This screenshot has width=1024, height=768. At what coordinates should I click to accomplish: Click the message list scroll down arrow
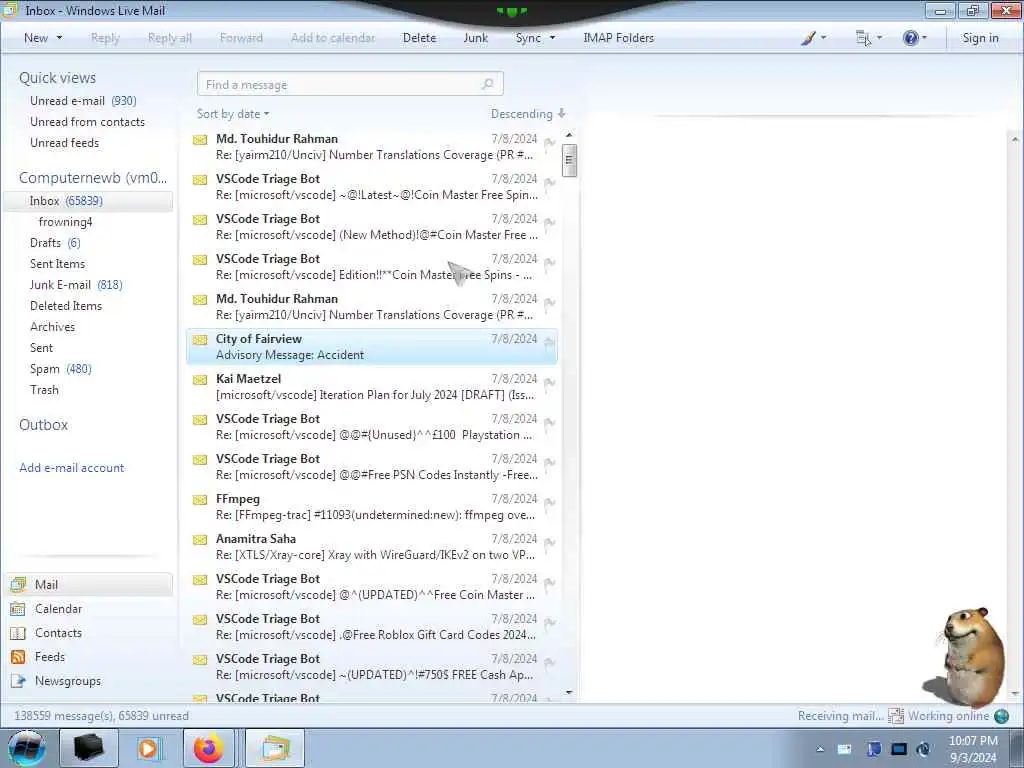(x=569, y=692)
